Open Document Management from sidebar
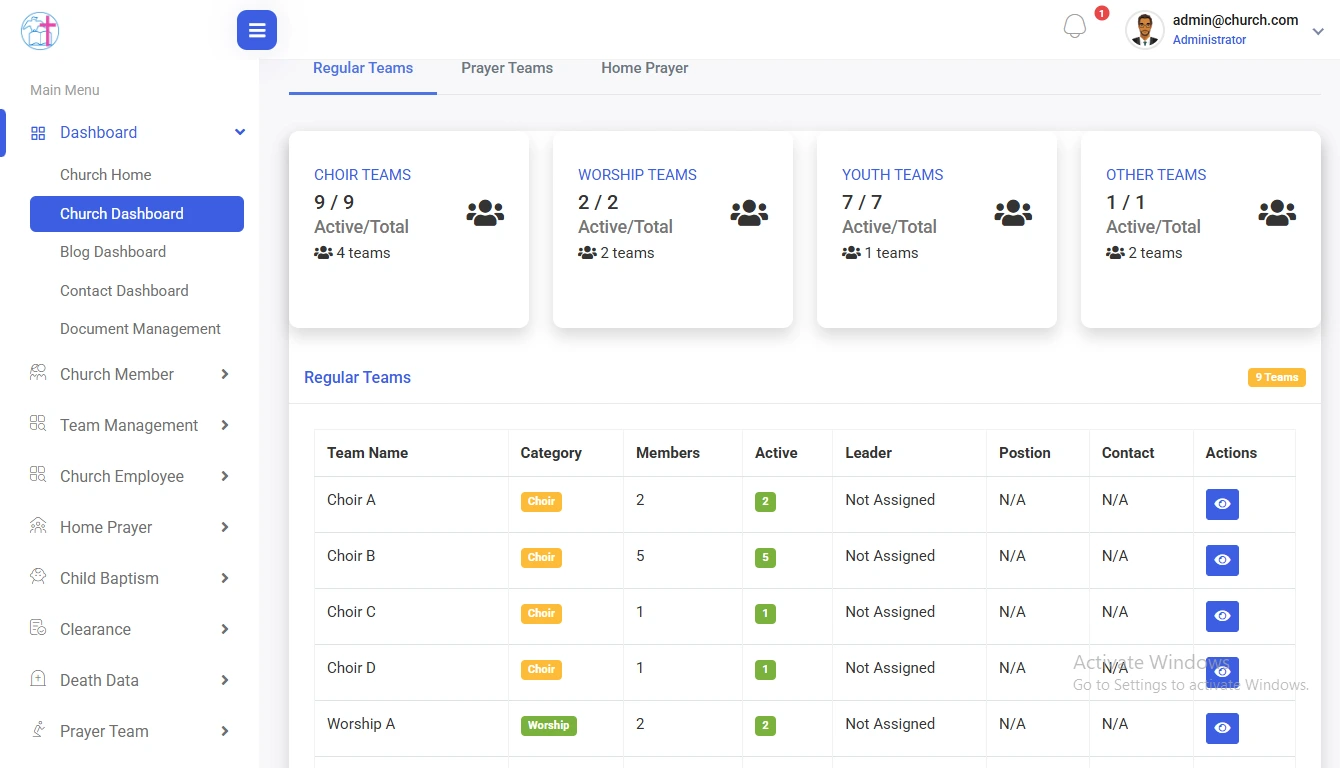This screenshot has height=768, width=1340. click(140, 328)
